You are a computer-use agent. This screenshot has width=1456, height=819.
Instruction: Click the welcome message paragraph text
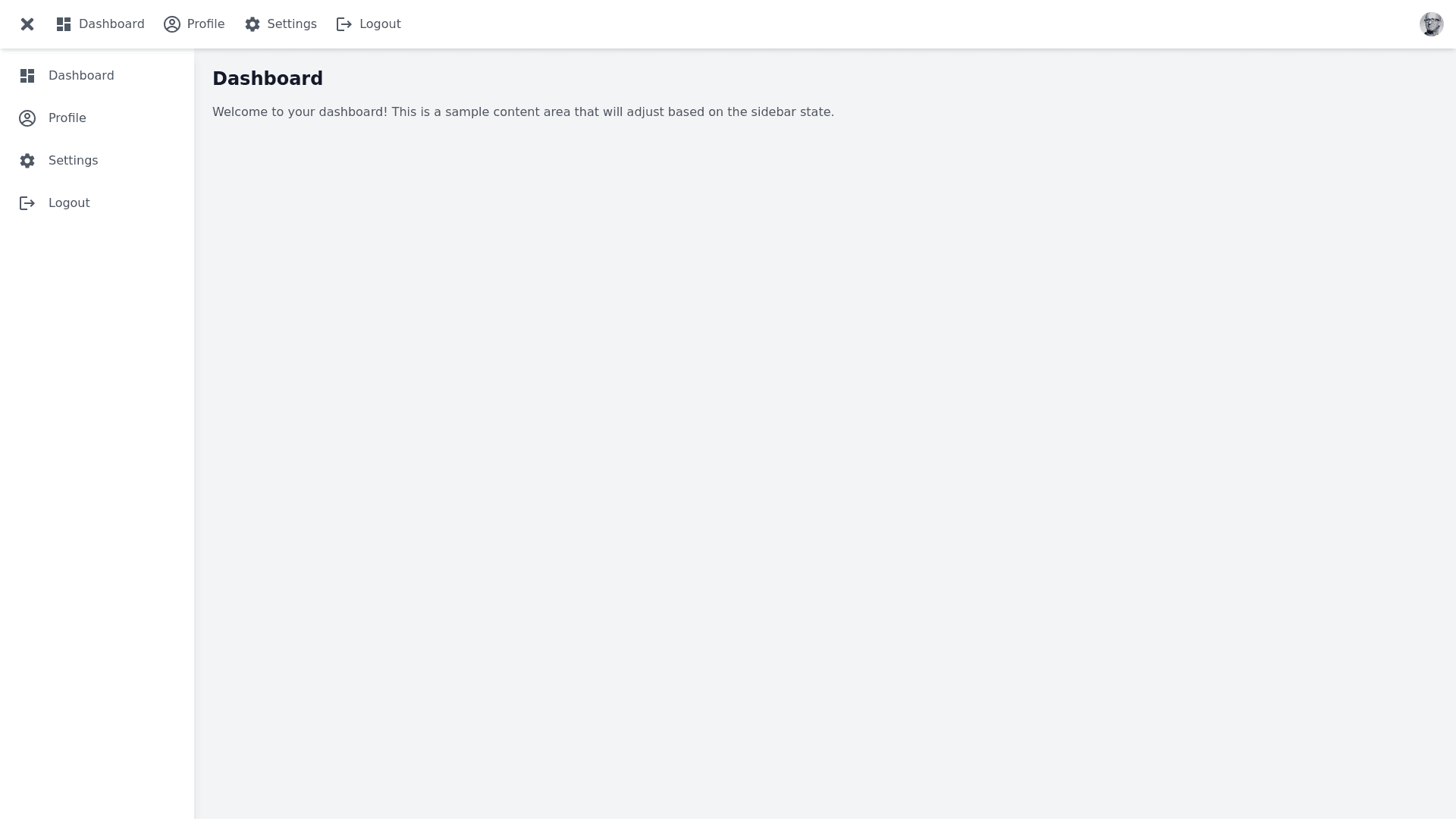point(523,112)
